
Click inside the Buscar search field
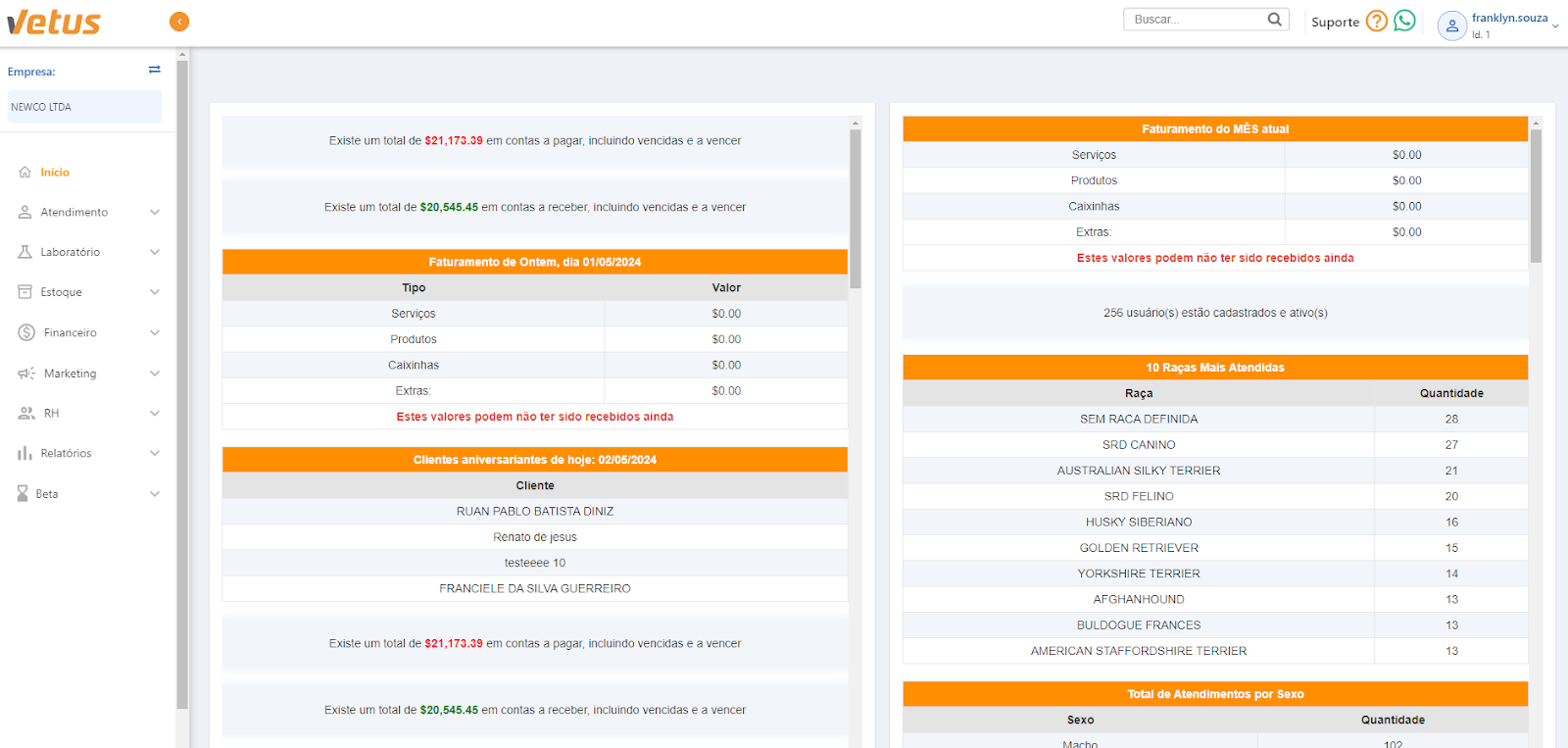pyautogui.click(x=1196, y=20)
